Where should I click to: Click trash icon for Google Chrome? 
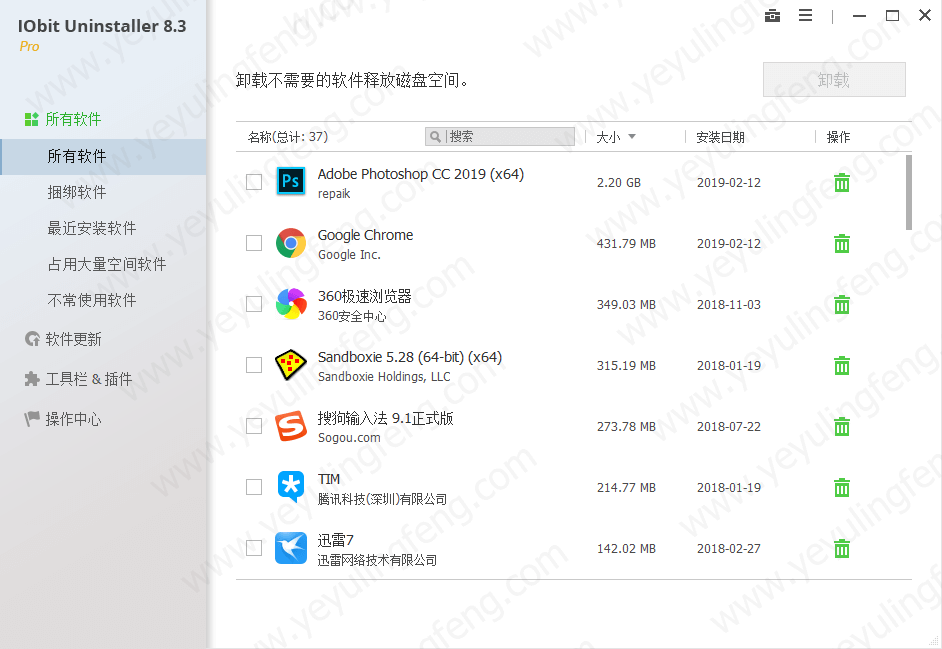842,243
